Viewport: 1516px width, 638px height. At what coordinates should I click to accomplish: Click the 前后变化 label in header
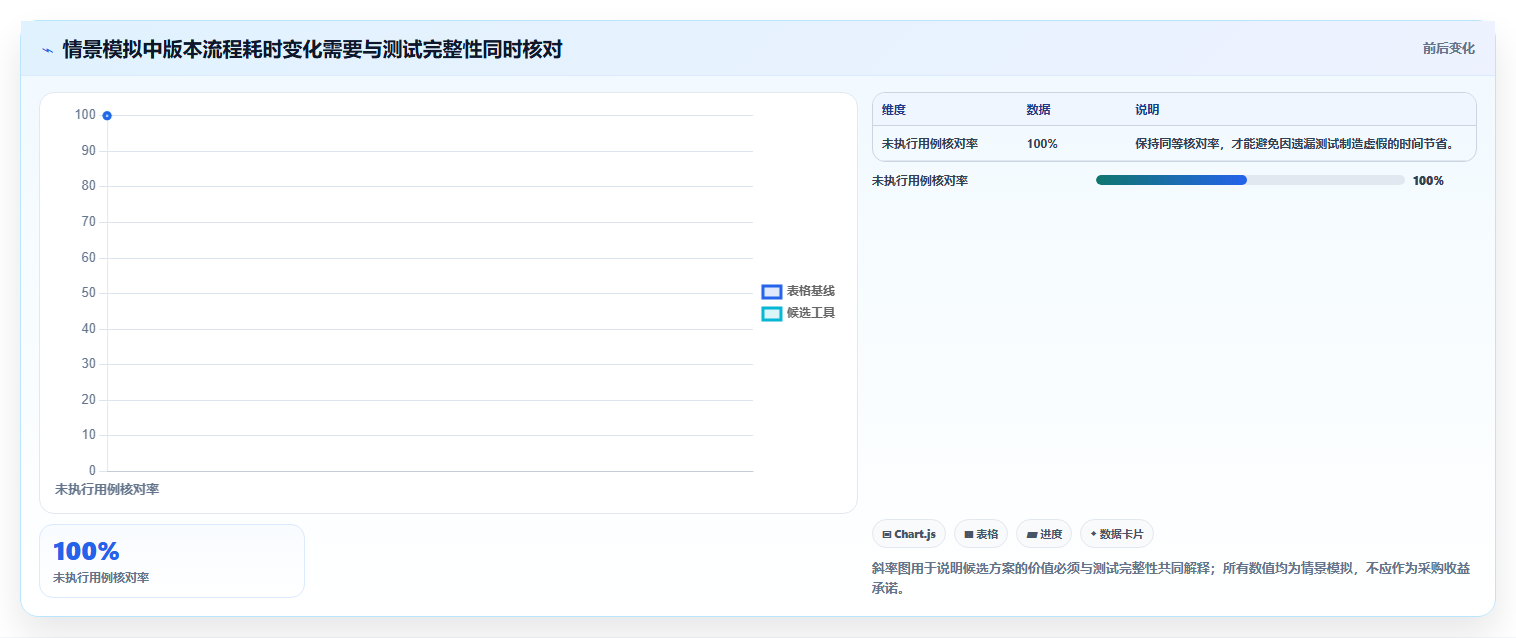coord(1449,48)
